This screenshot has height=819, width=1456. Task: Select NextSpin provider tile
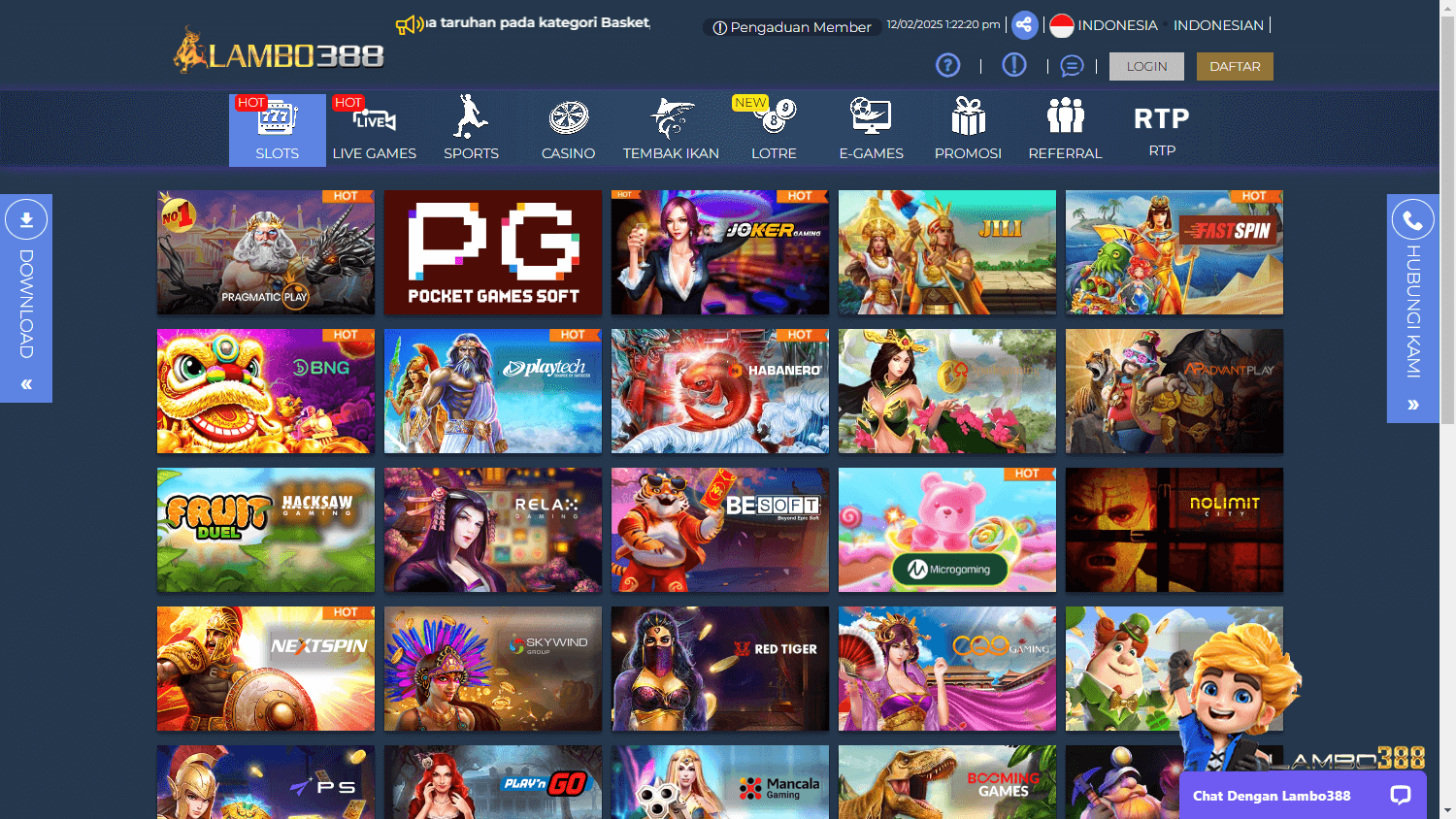click(266, 669)
